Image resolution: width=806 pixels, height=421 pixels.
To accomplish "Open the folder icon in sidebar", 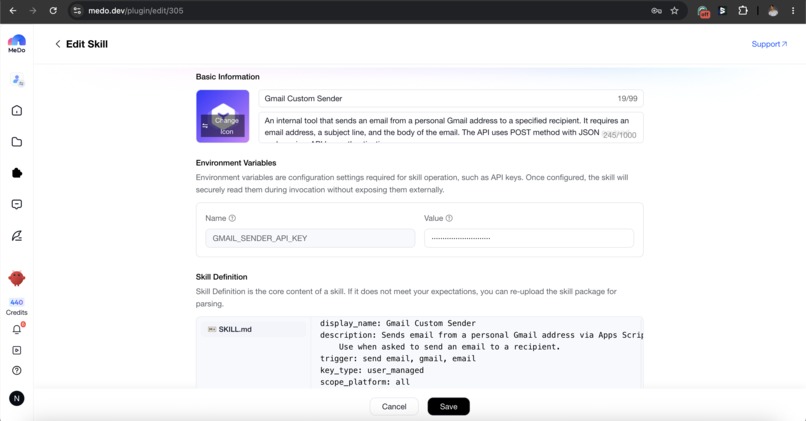I will pos(17,142).
